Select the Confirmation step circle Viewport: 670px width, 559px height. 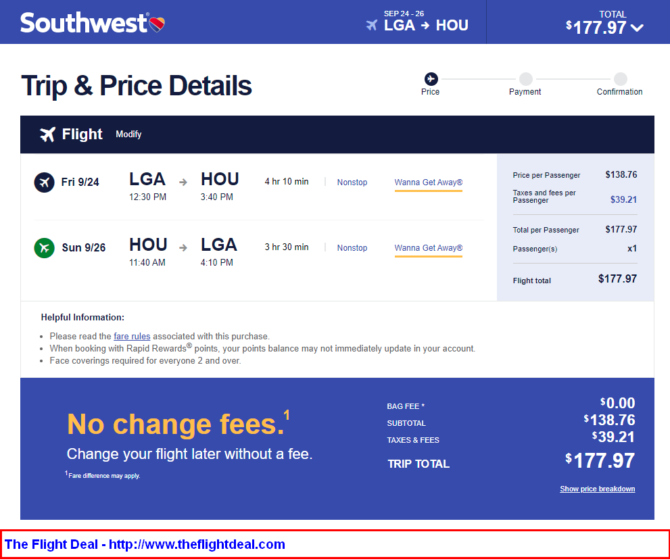pyautogui.click(x=620, y=79)
